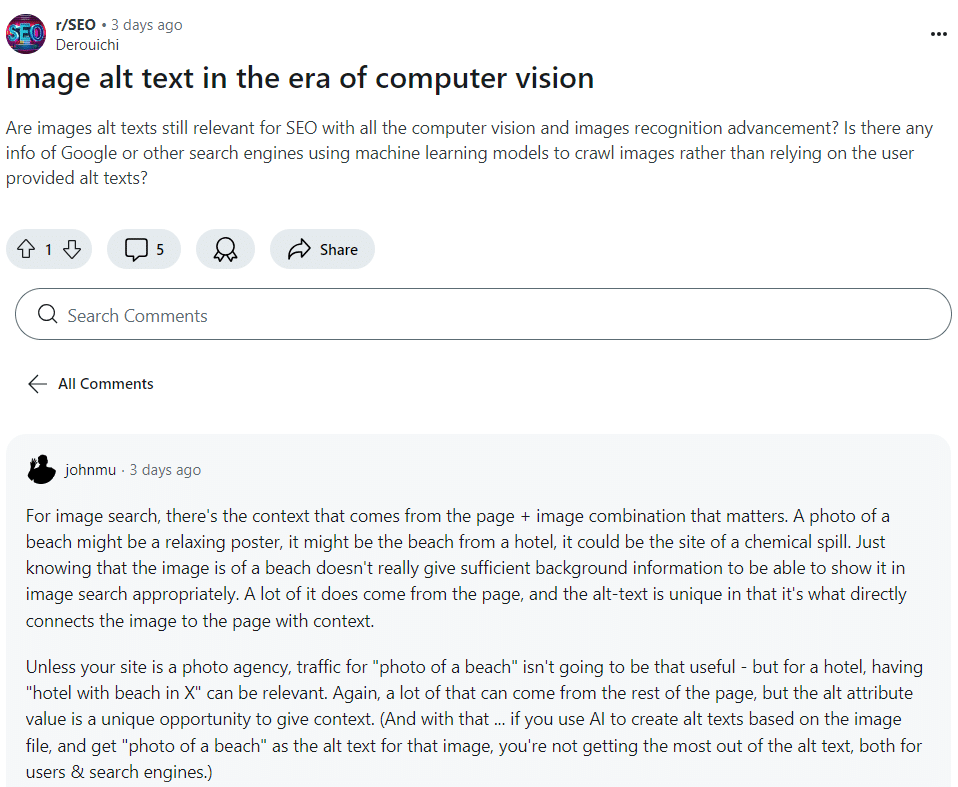Click the magnifier icon in comment search
The width and height of the screenshot is (958, 787).
47,316
